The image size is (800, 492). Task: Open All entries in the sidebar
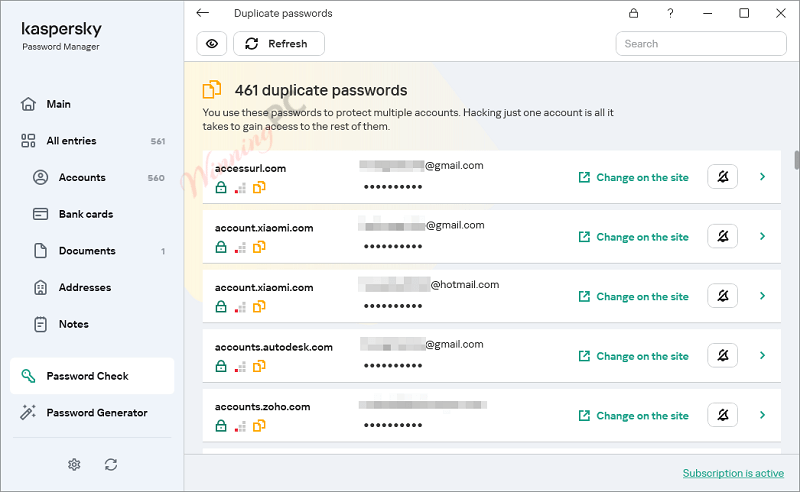coord(92,141)
